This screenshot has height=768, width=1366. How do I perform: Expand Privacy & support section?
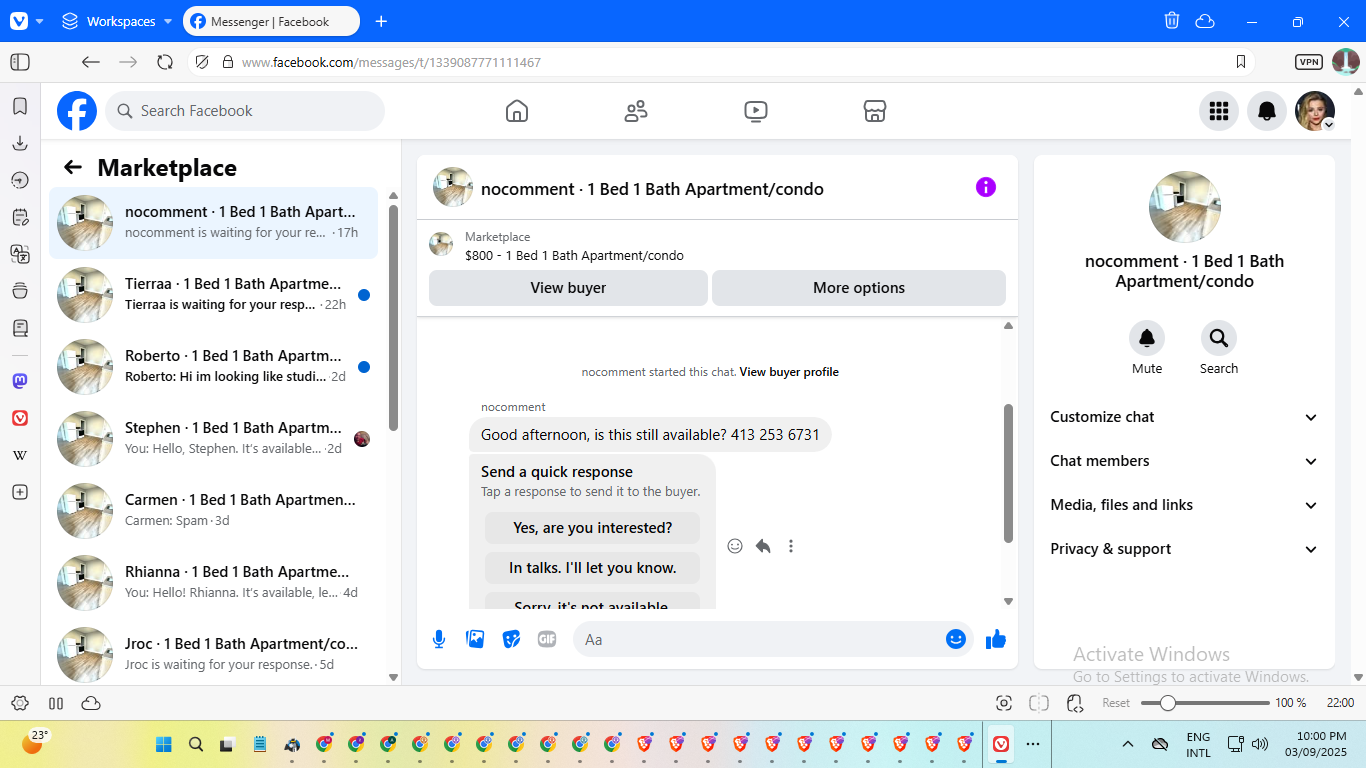(x=1184, y=549)
